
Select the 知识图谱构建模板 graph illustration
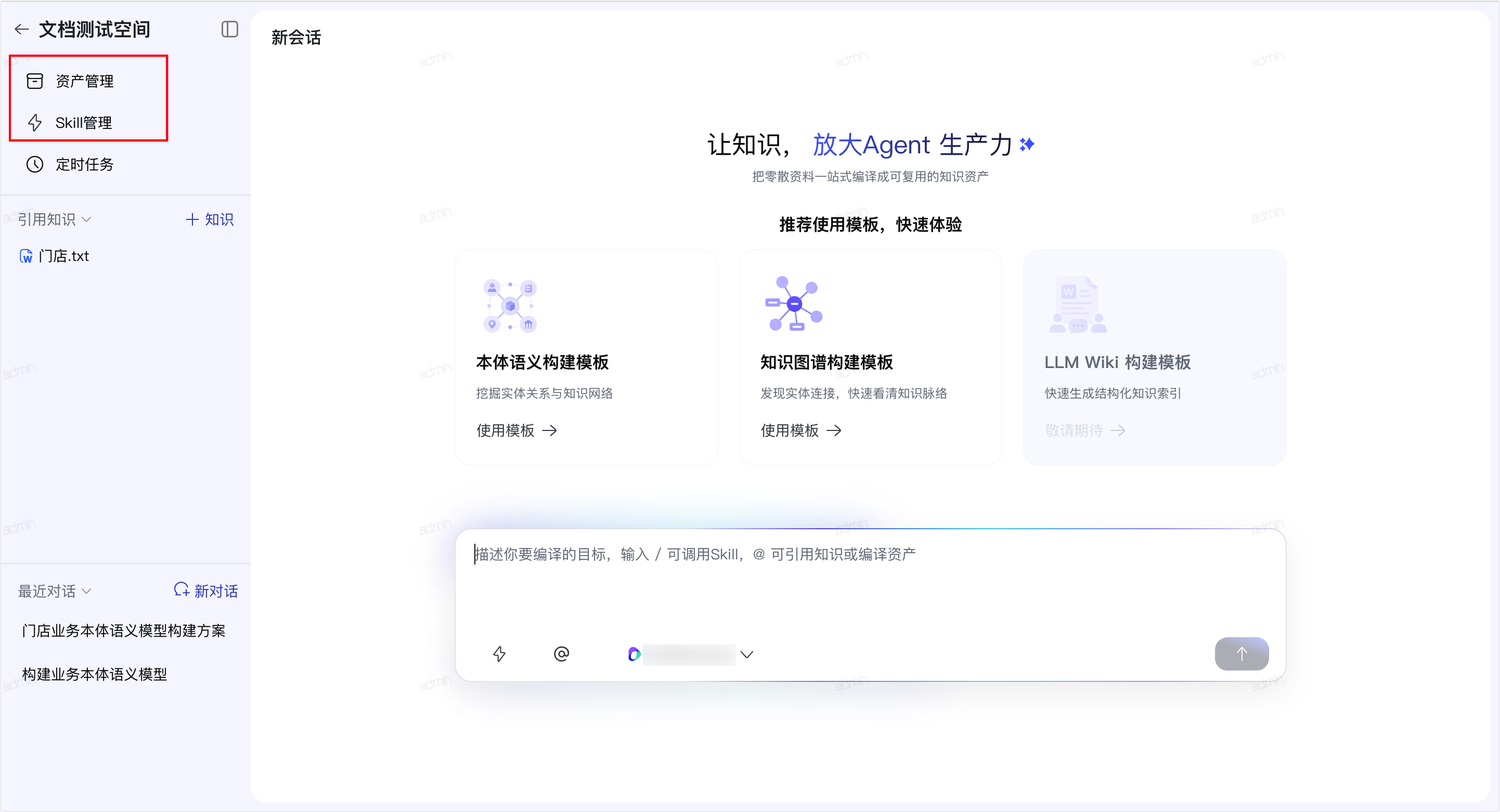coord(794,304)
